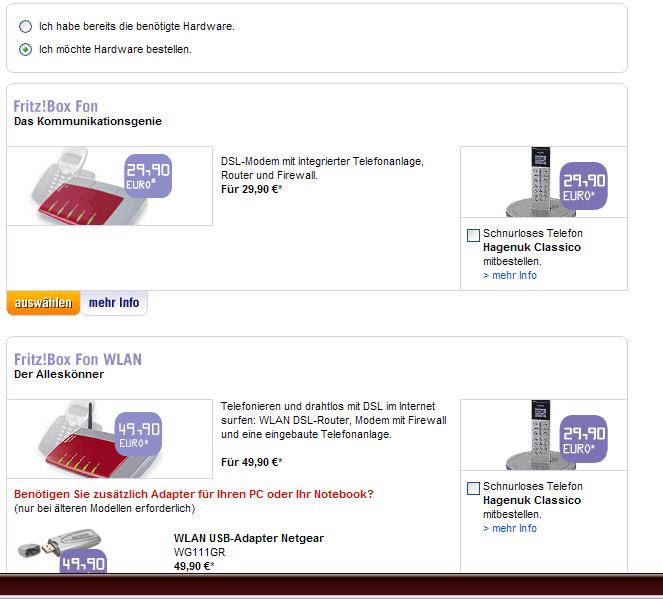Select "Ich habe bereits die benötigte Hardware" radio
Image resolution: width=663 pixels, height=599 pixels.
point(25,26)
